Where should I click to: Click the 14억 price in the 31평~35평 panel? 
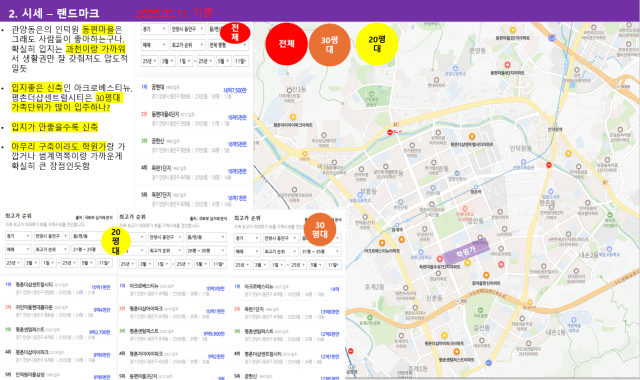point(335,289)
